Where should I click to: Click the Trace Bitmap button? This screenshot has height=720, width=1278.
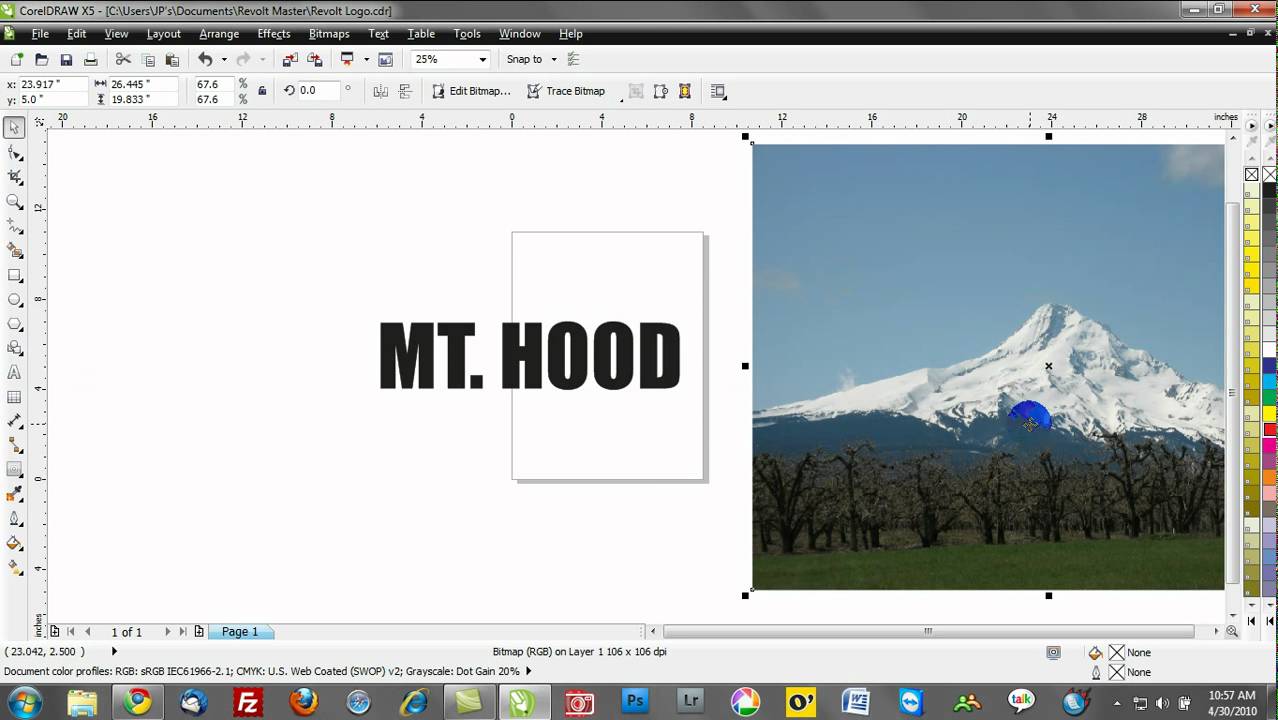tap(566, 91)
